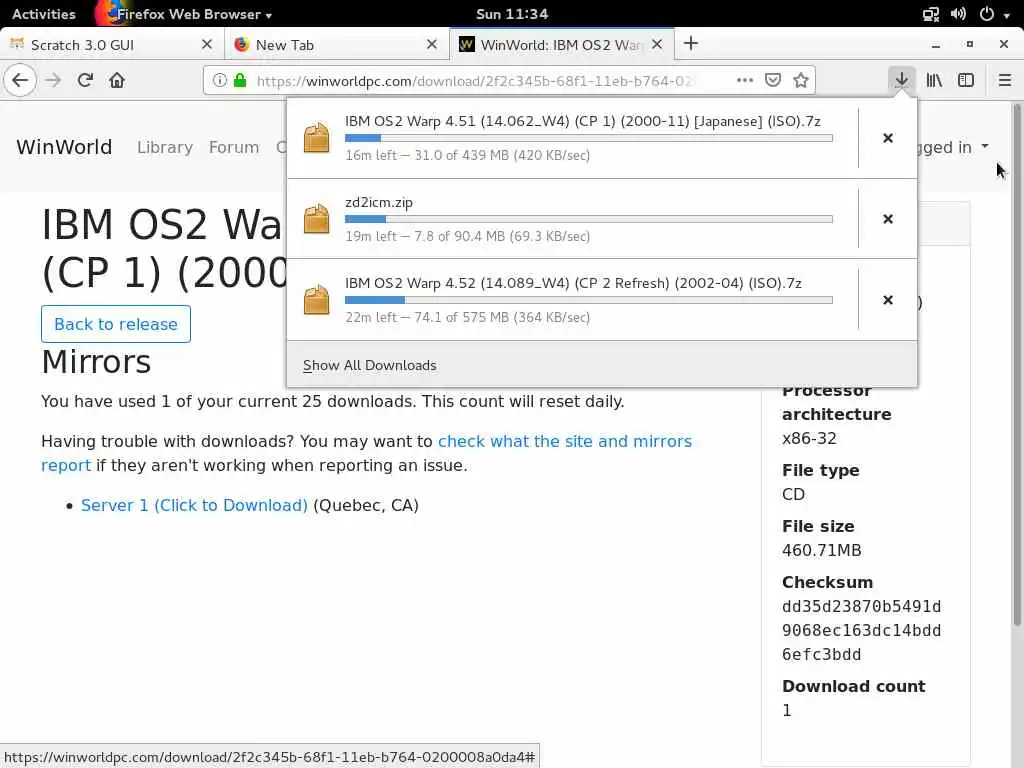This screenshot has height=768, width=1024.
Task: Open the GNOME Activities overview
Action: [44, 14]
